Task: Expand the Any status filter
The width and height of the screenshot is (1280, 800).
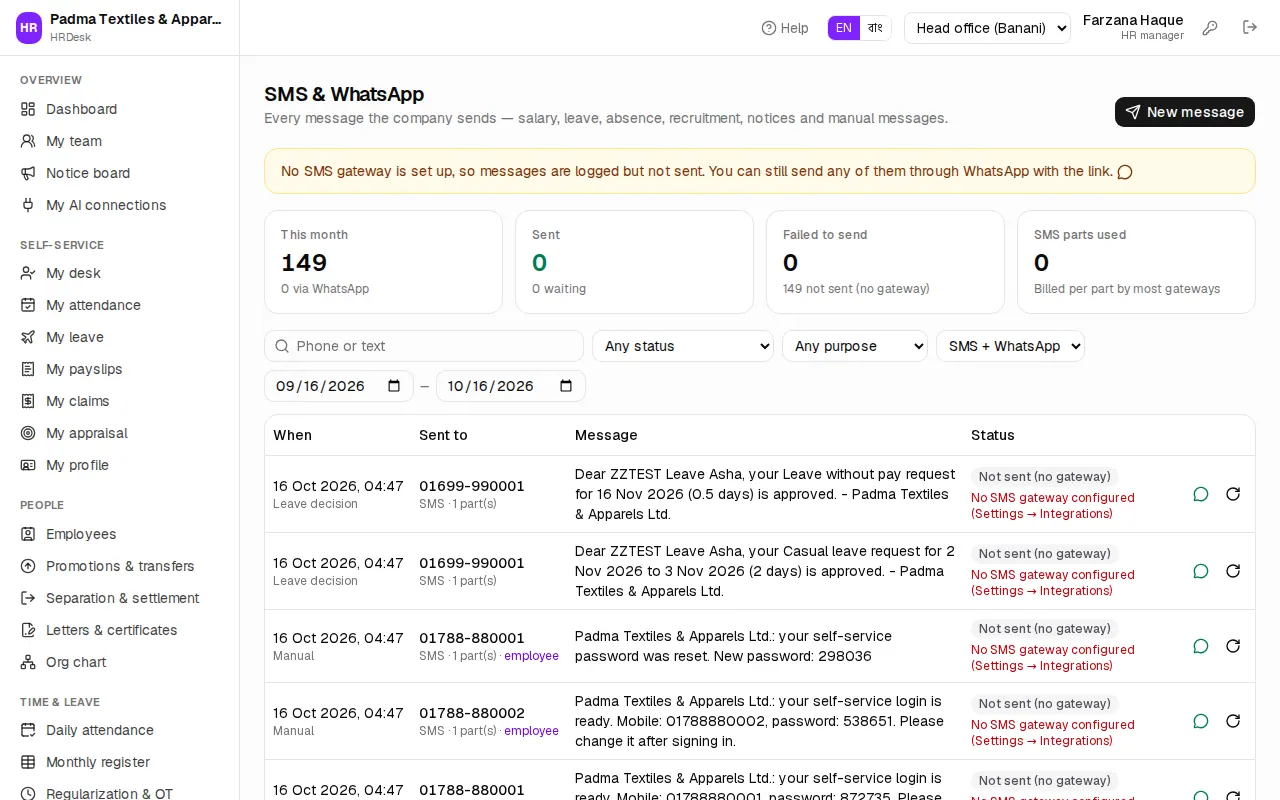Action: (683, 346)
